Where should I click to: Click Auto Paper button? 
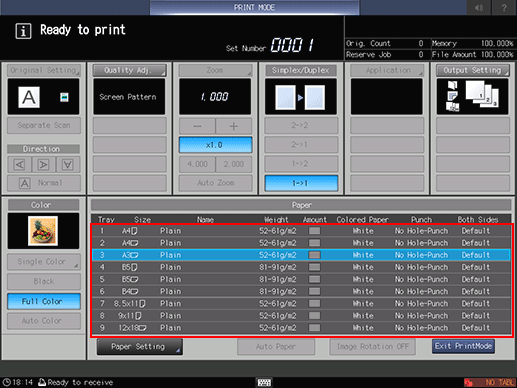(276, 347)
